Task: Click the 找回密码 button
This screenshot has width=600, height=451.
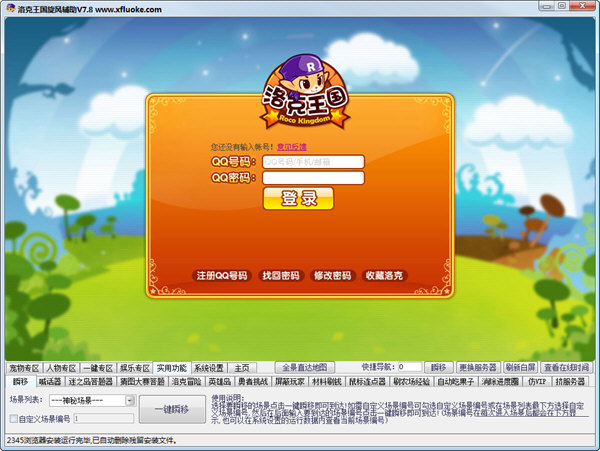Action: tap(280, 275)
